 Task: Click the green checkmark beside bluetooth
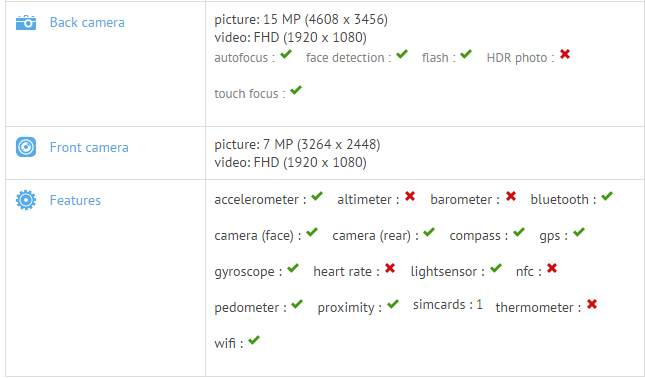click(607, 196)
